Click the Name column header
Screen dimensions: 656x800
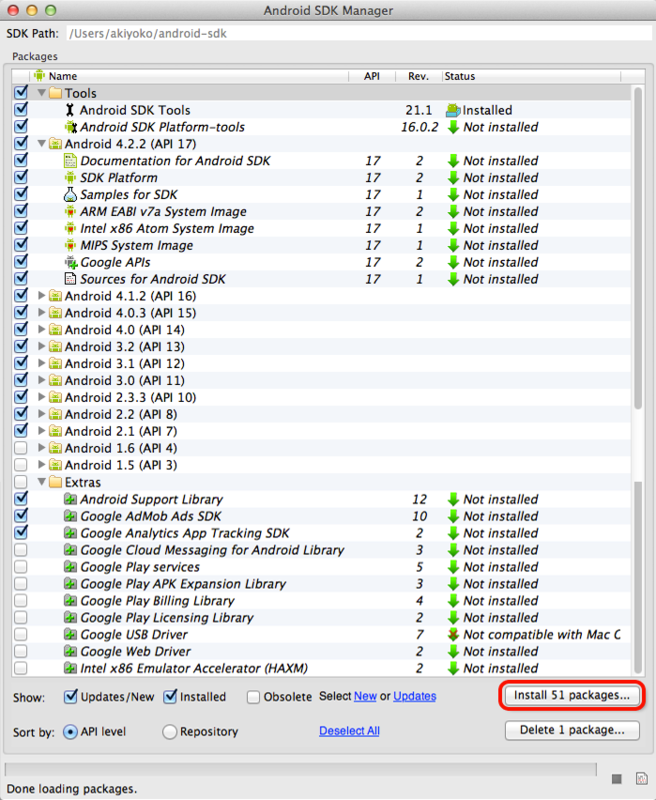coord(189,76)
